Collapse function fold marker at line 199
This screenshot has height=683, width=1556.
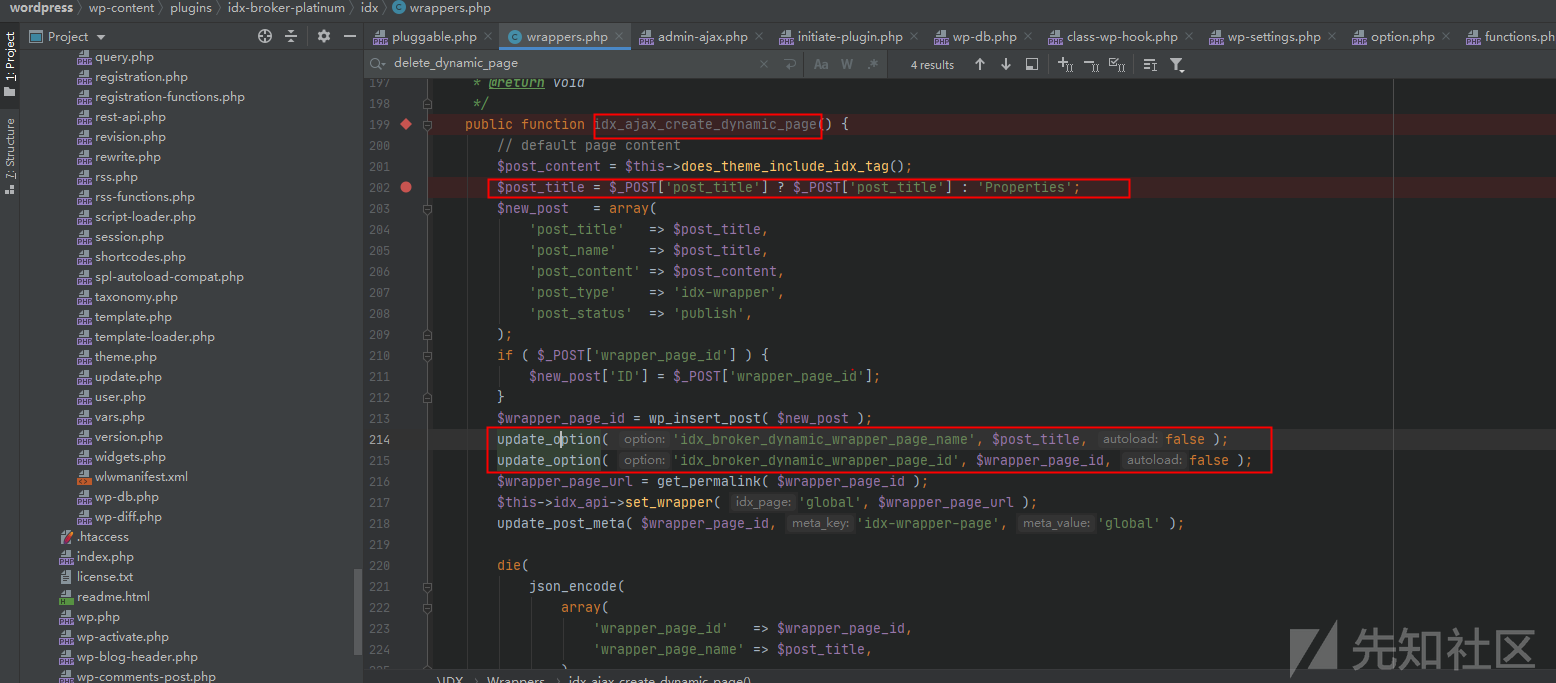[427, 124]
